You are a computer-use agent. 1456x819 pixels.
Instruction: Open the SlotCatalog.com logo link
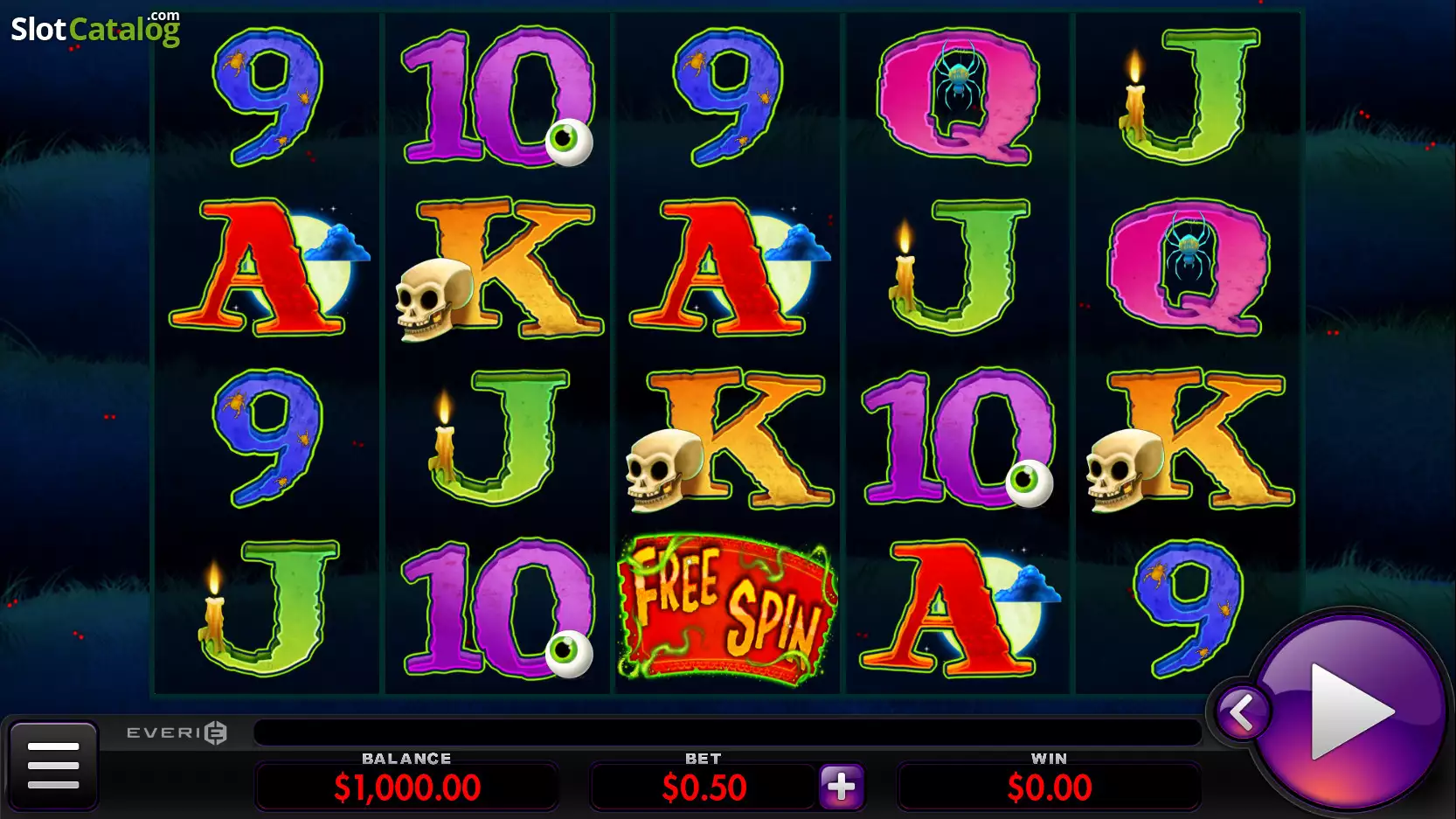click(95, 28)
